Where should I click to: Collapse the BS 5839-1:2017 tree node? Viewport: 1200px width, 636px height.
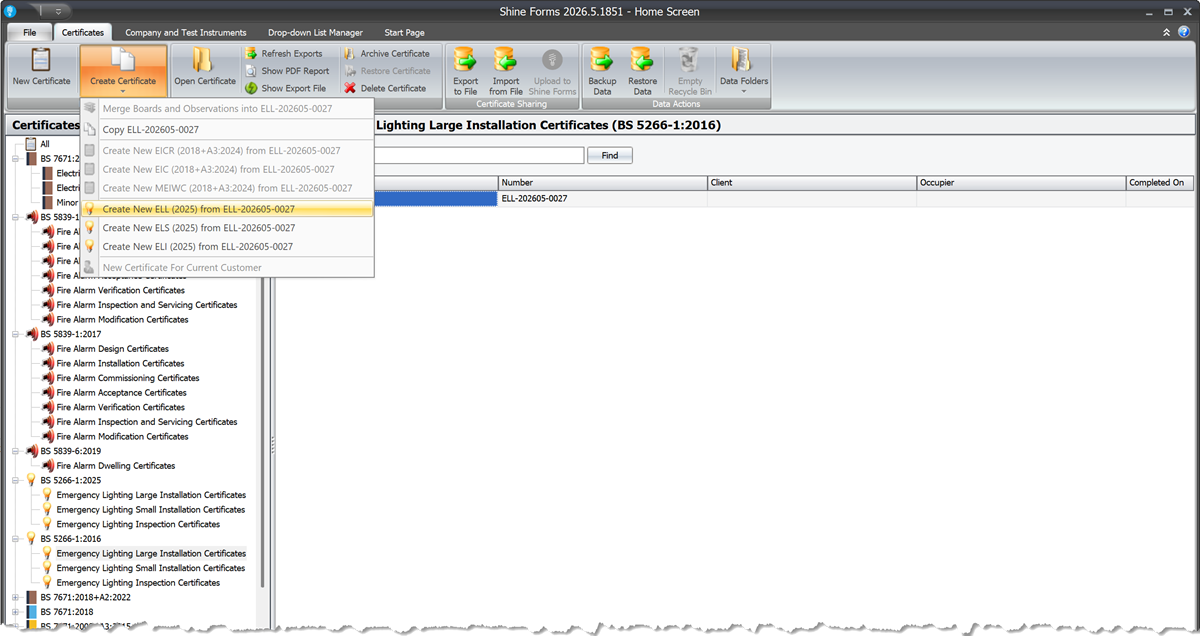[x=15, y=334]
